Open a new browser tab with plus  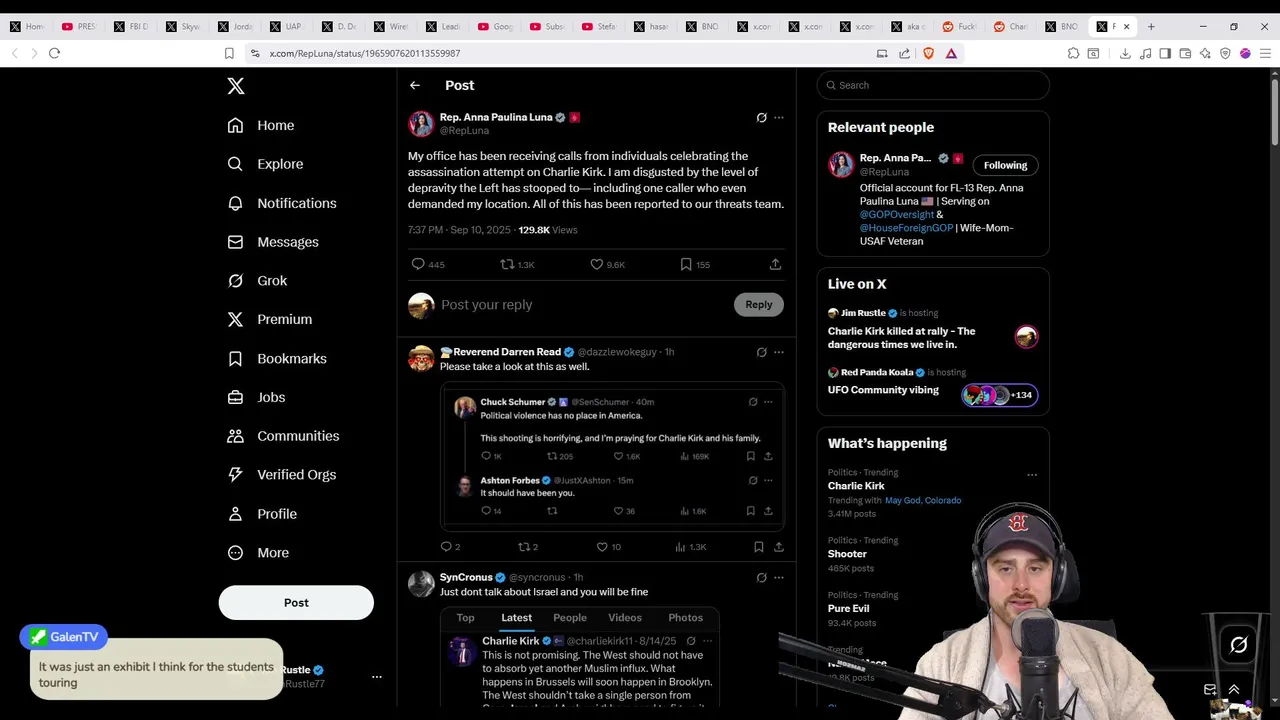(1151, 27)
